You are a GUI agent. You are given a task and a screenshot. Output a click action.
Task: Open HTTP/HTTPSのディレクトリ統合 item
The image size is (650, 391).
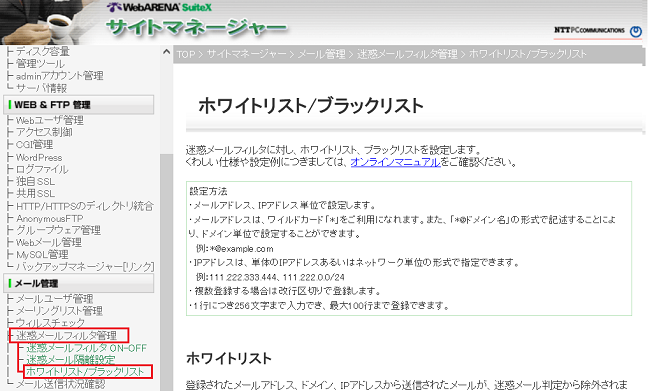(85, 206)
